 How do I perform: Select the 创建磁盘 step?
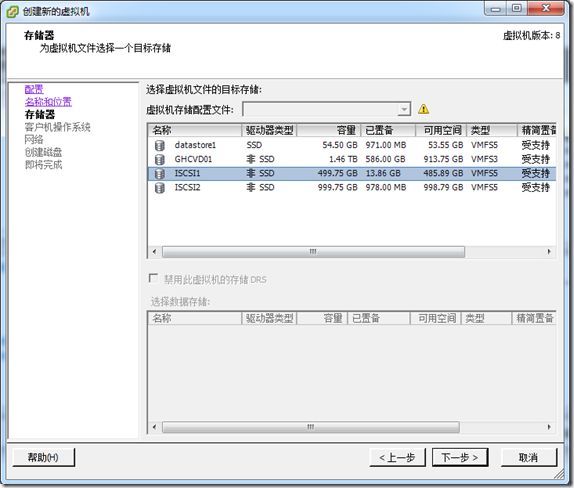click(x=43, y=152)
